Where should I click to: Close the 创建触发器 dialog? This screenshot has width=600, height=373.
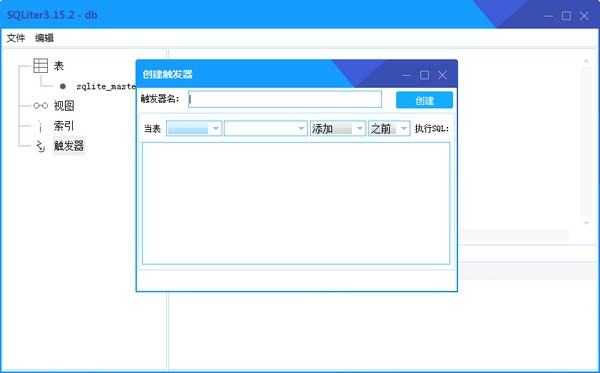coord(442,75)
